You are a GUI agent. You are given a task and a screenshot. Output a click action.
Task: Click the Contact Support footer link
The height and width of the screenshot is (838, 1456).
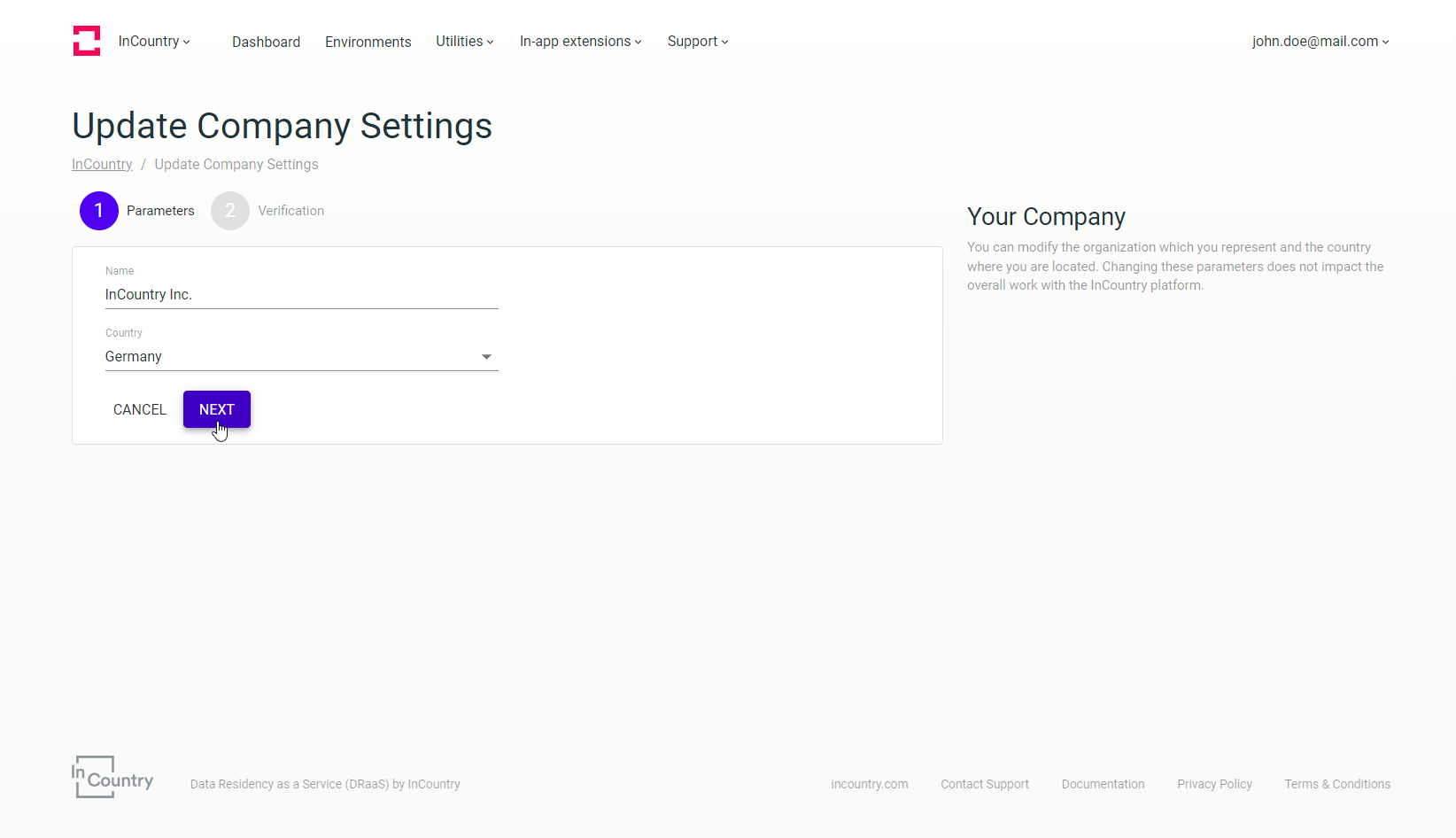point(984,784)
